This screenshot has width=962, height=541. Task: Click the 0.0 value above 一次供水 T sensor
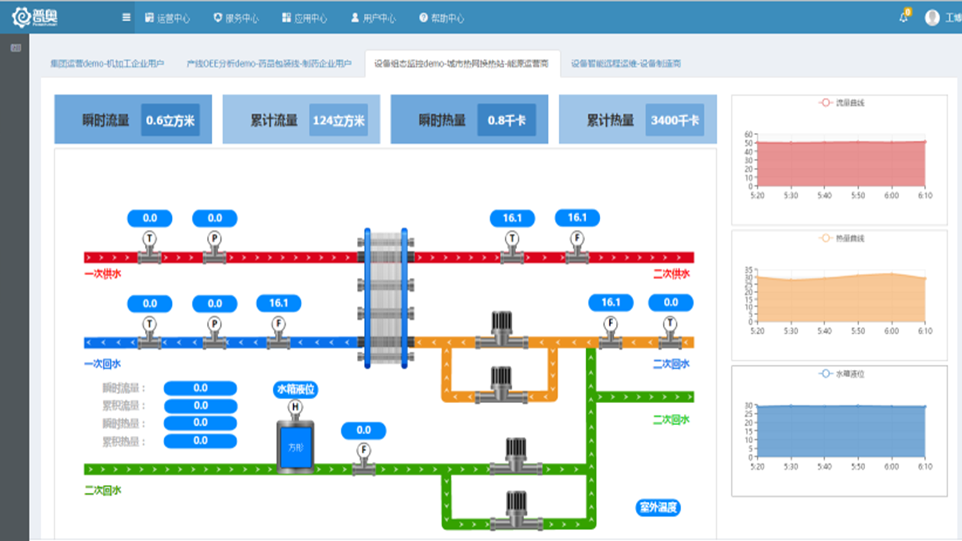click(150, 218)
